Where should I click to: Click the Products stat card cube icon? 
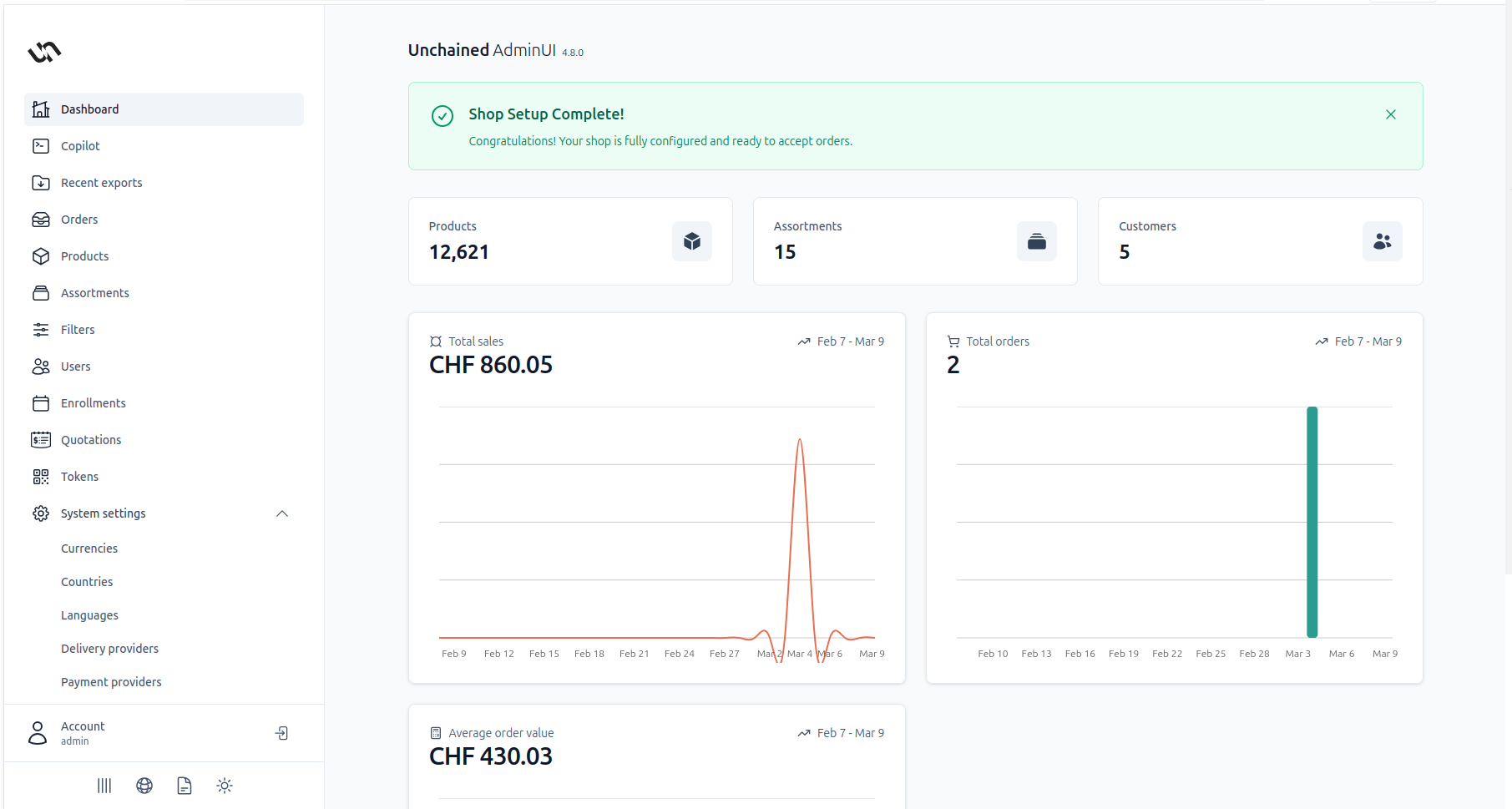click(x=692, y=241)
